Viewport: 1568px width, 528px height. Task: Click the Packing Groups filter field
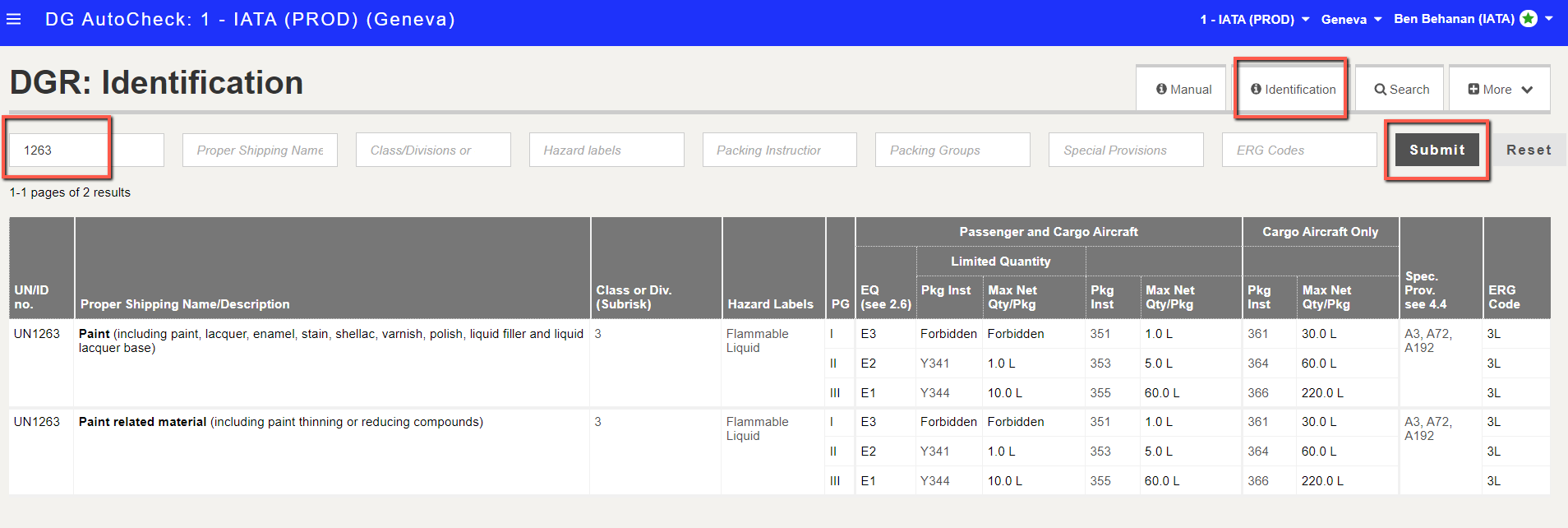coord(953,150)
